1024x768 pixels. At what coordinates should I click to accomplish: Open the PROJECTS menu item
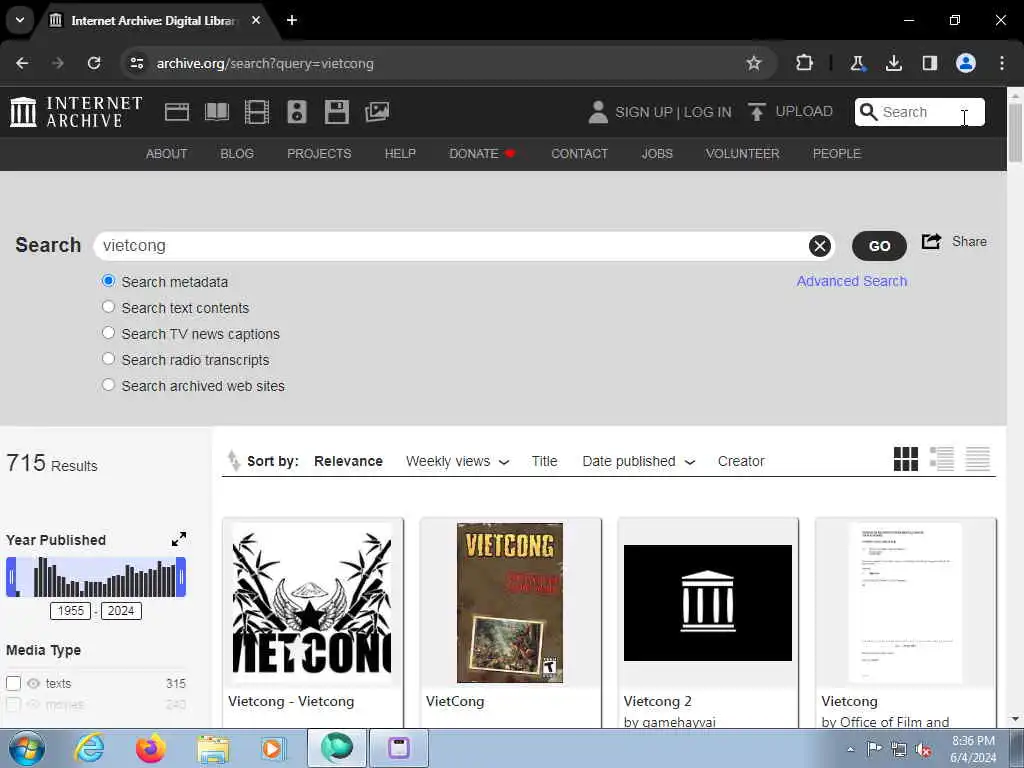coord(319,154)
